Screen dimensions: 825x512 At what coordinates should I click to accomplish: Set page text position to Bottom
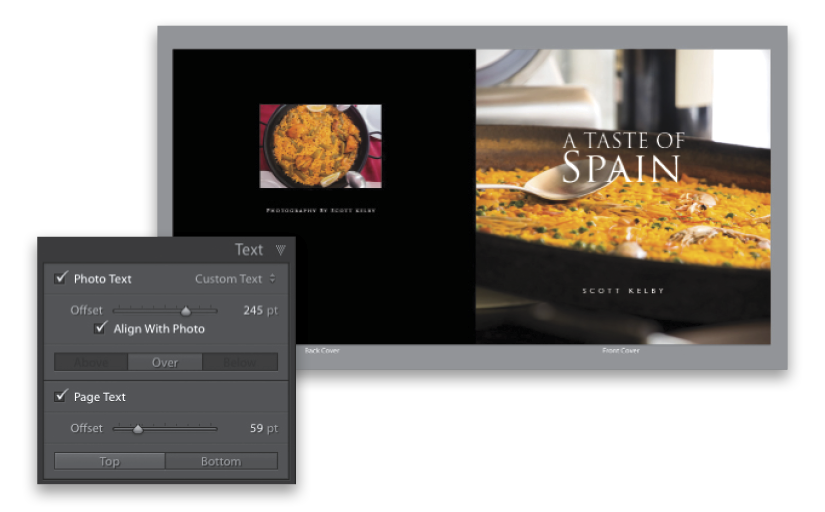click(221, 461)
